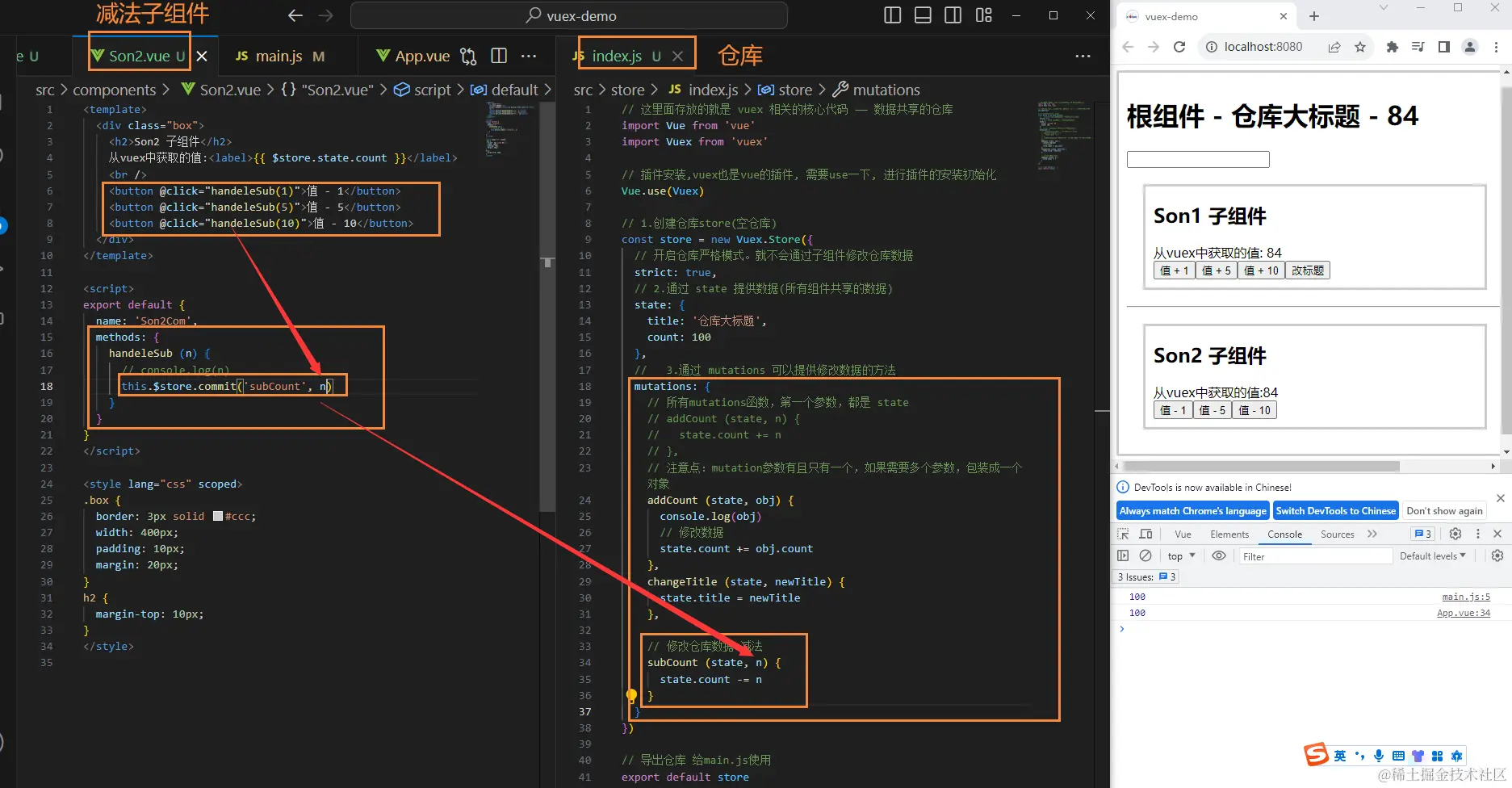Bookmark this page with the star icon
Screen dimensions: 1512x788
1360,47
